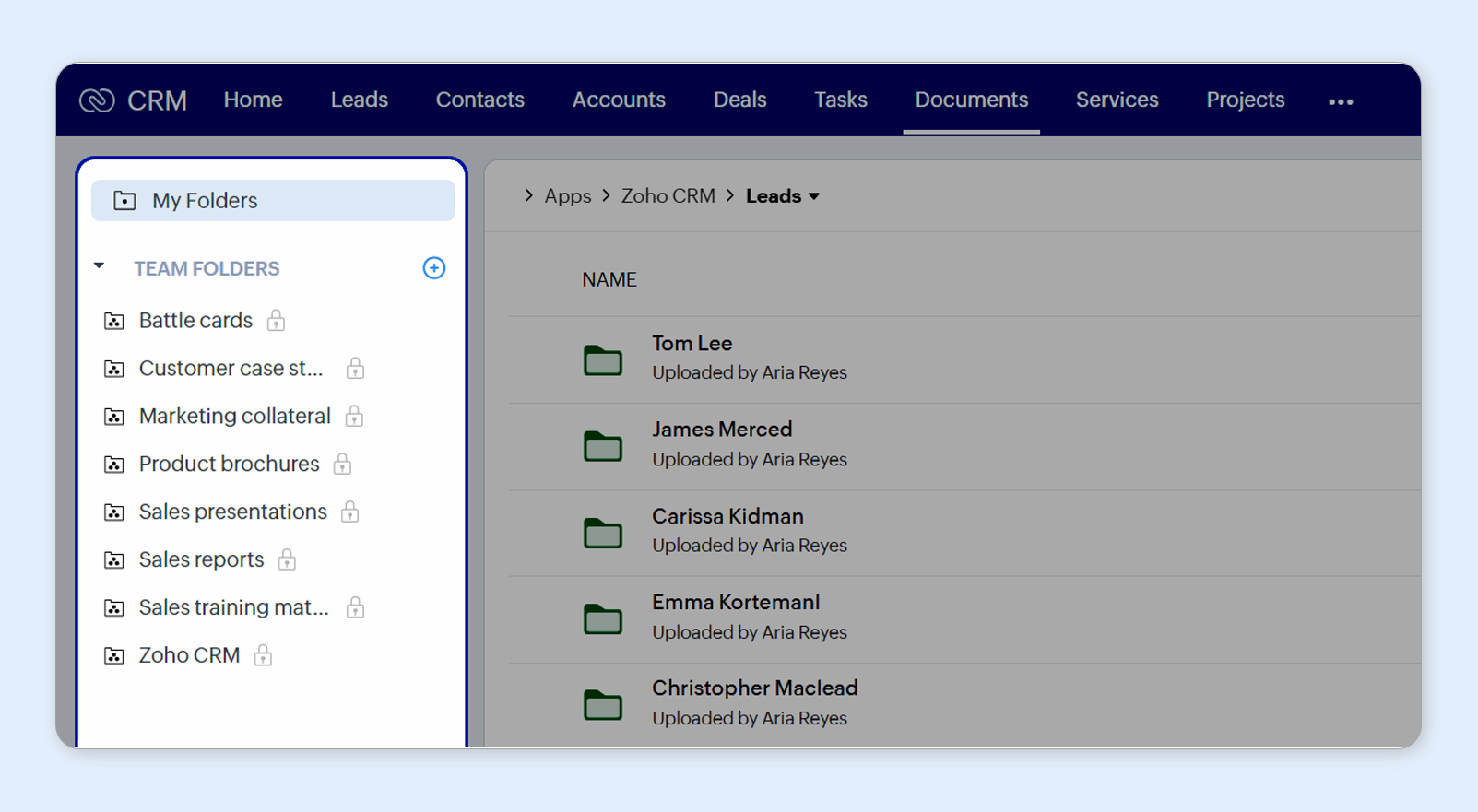
Task: Click the lock icon beside Zoho CRM folder
Action: pos(263,655)
